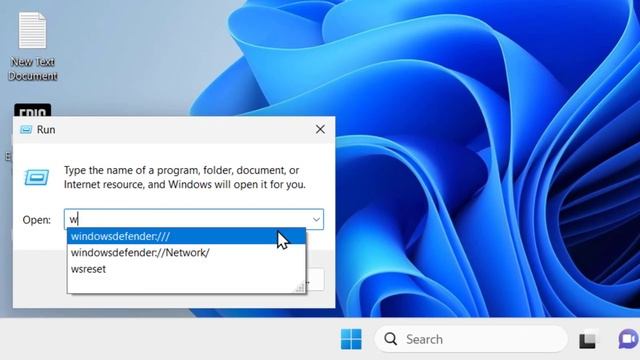Select the Epic Games desktop icon
Image resolution: width=640 pixels, height=360 pixels.
tap(33, 110)
